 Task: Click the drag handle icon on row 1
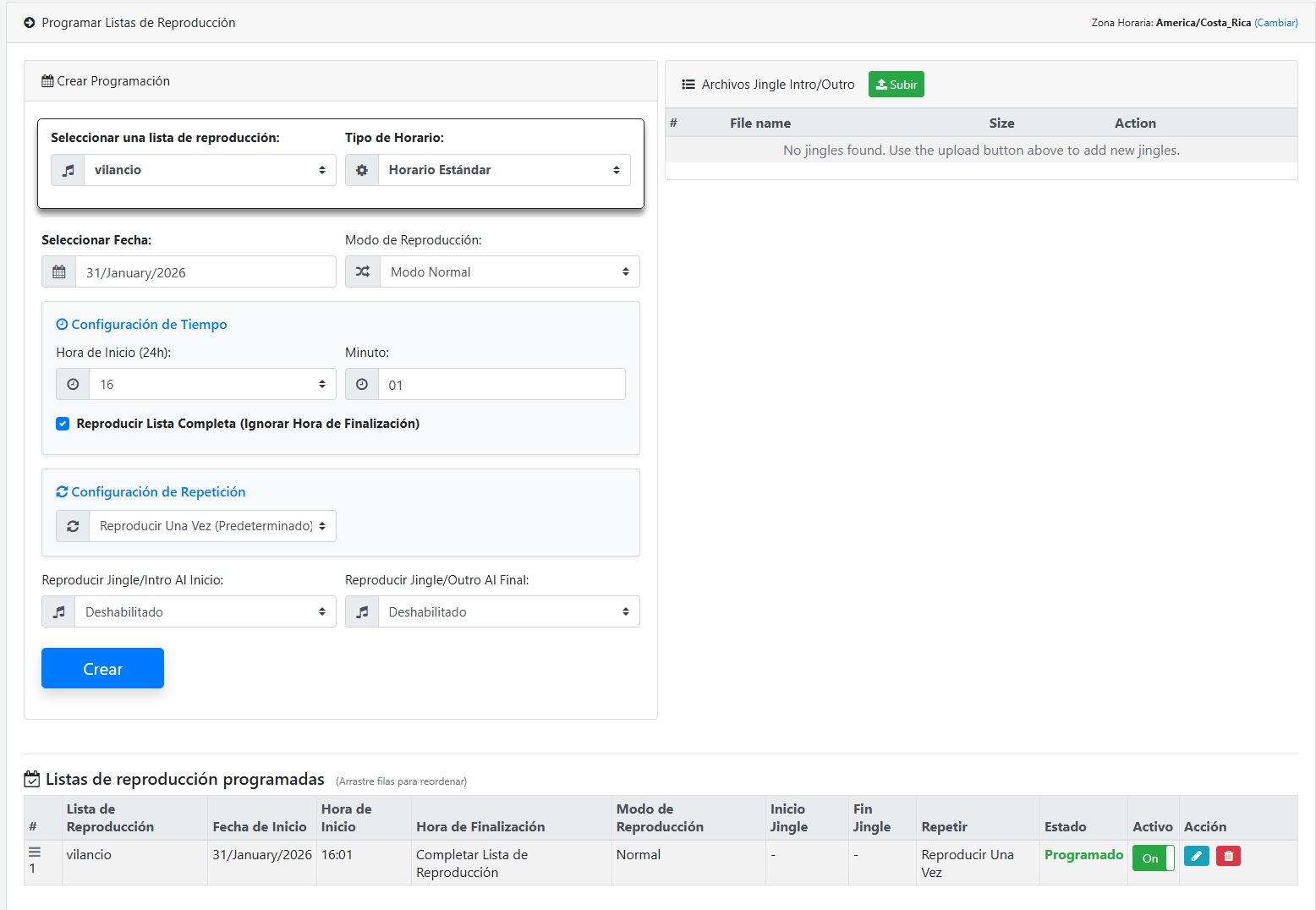(x=35, y=852)
